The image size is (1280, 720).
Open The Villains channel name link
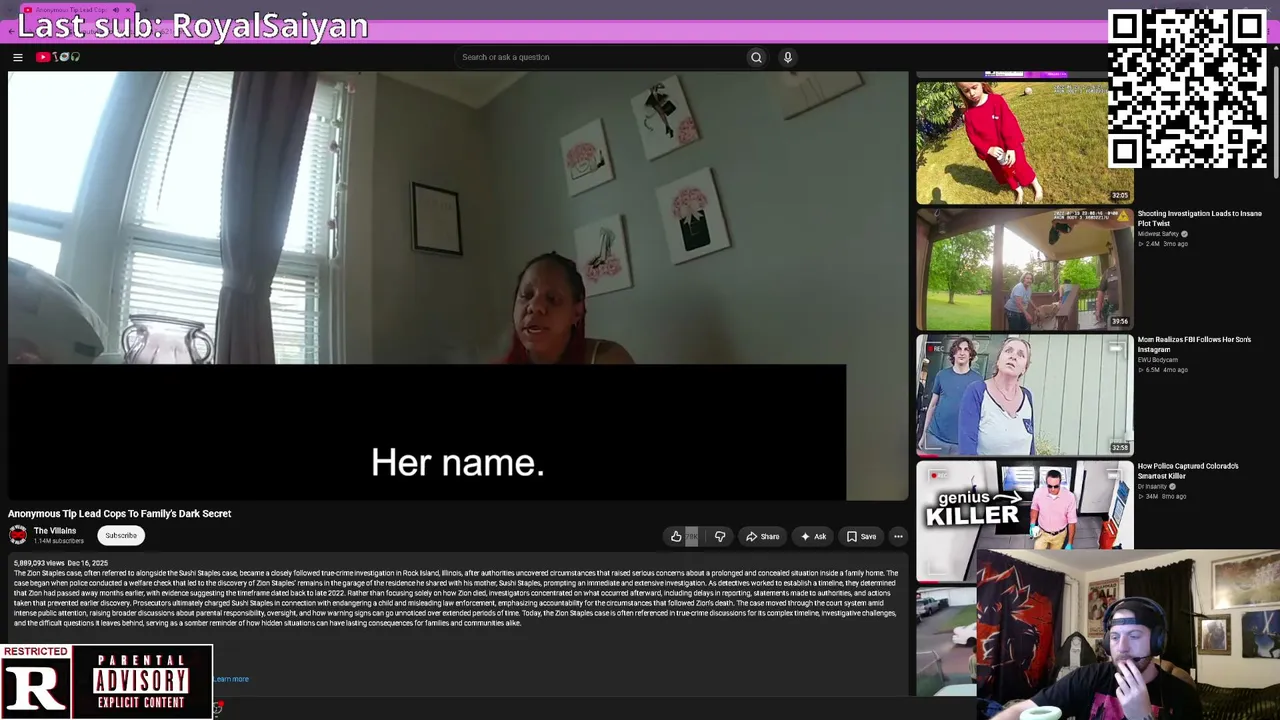coord(55,531)
